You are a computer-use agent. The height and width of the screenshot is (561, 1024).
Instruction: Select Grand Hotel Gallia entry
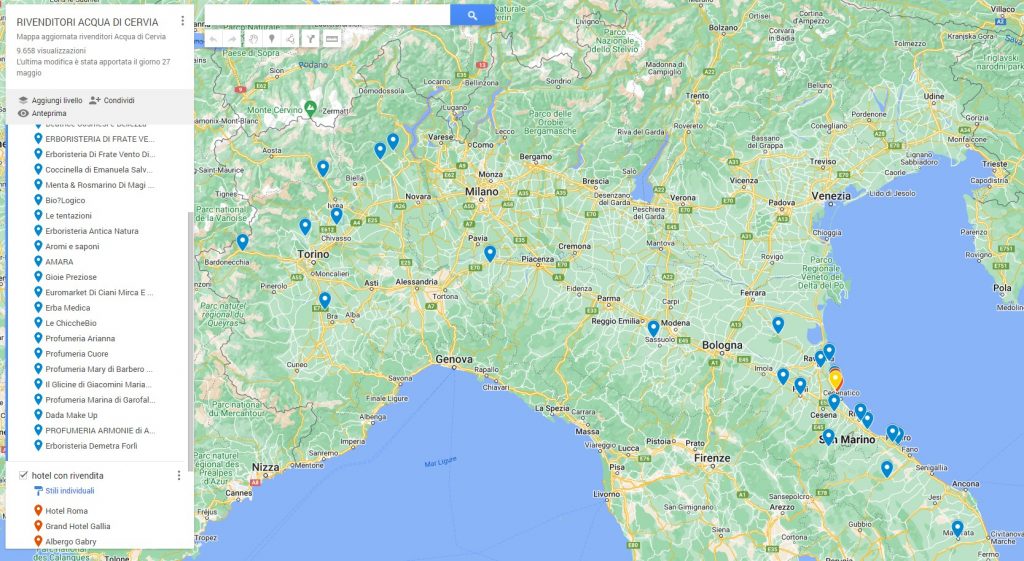pos(78,526)
